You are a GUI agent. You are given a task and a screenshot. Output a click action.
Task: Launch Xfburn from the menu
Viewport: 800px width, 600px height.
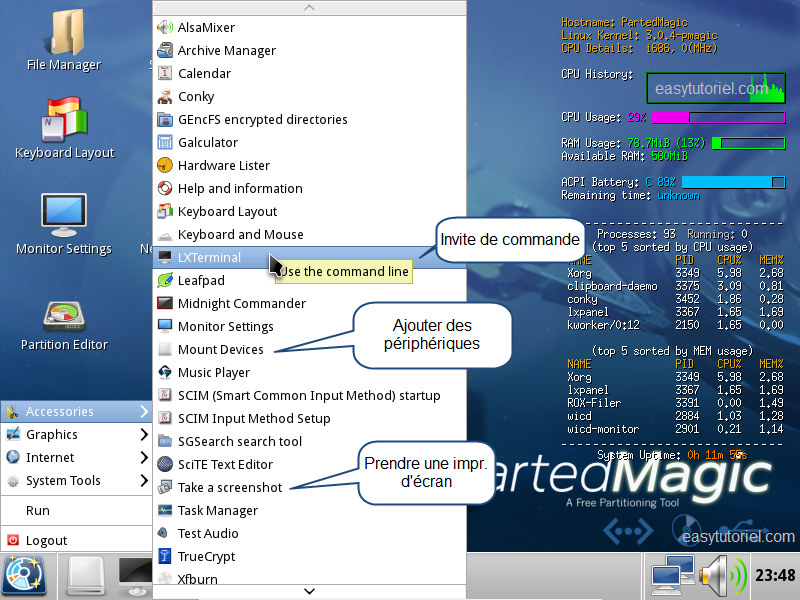coord(309,579)
